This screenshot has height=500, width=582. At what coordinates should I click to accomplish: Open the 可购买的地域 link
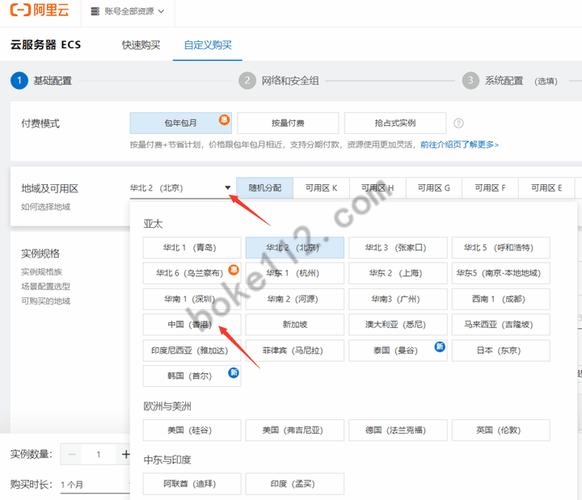(x=46, y=301)
